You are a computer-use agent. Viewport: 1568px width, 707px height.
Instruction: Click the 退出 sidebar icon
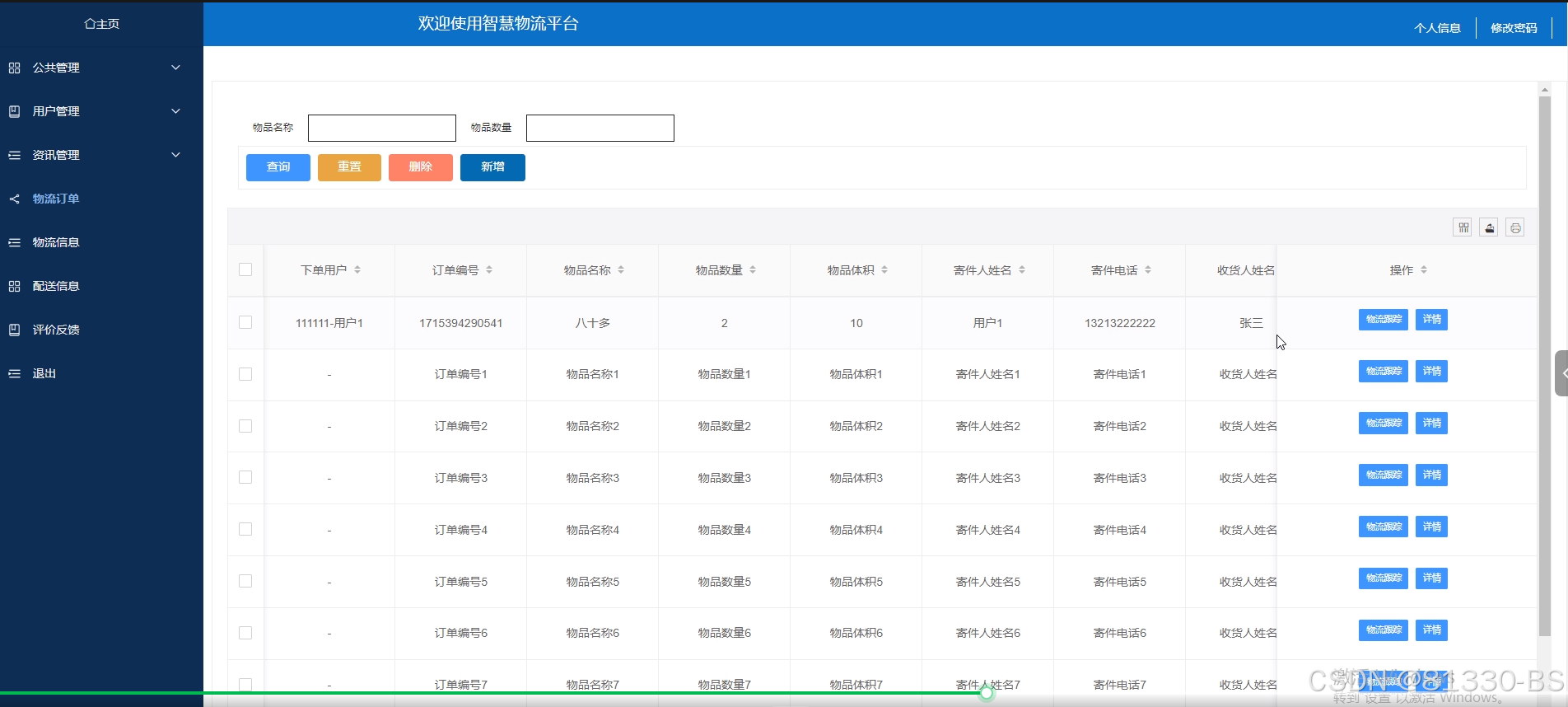tap(14, 373)
